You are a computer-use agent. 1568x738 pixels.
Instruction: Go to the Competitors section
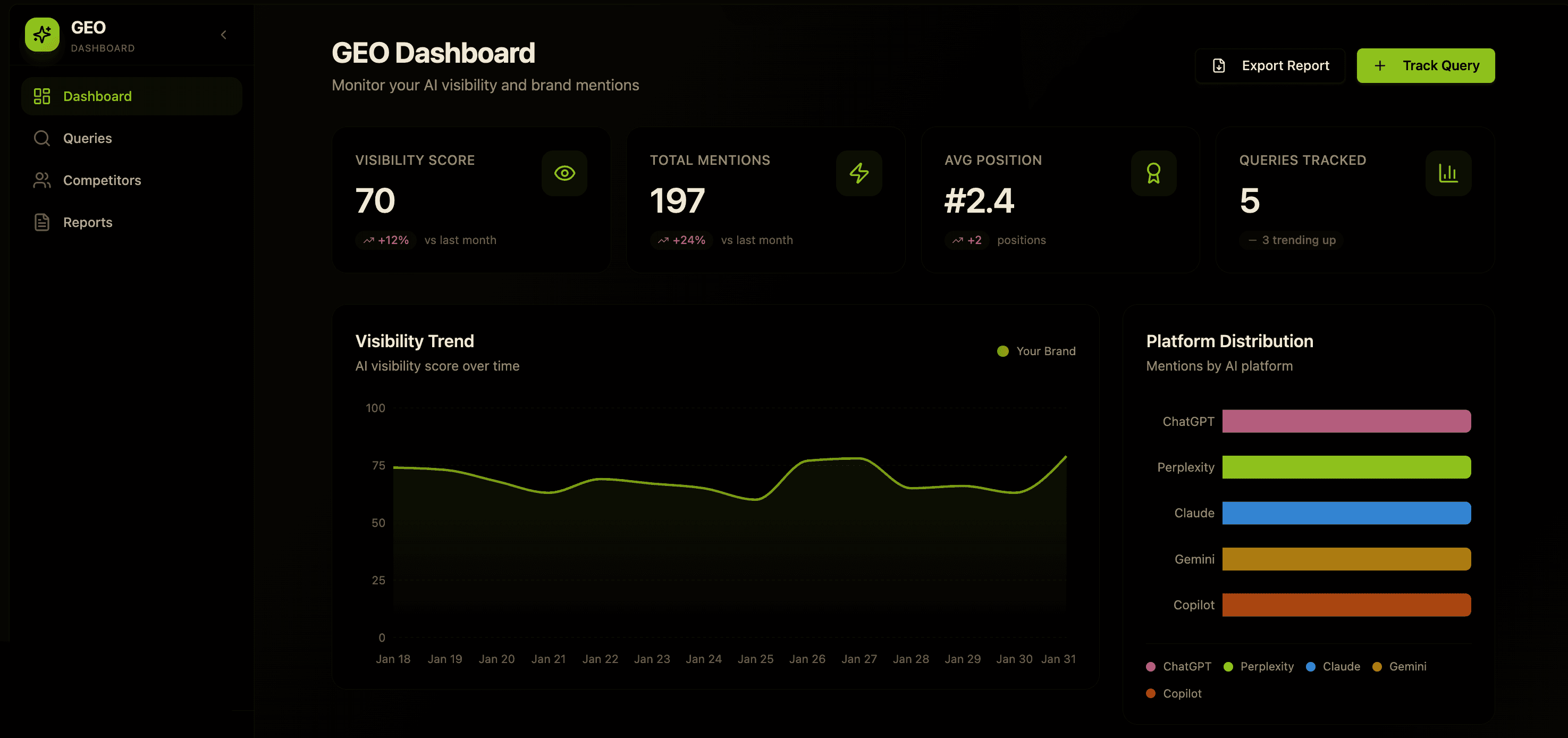pyautogui.click(x=102, y=180)
